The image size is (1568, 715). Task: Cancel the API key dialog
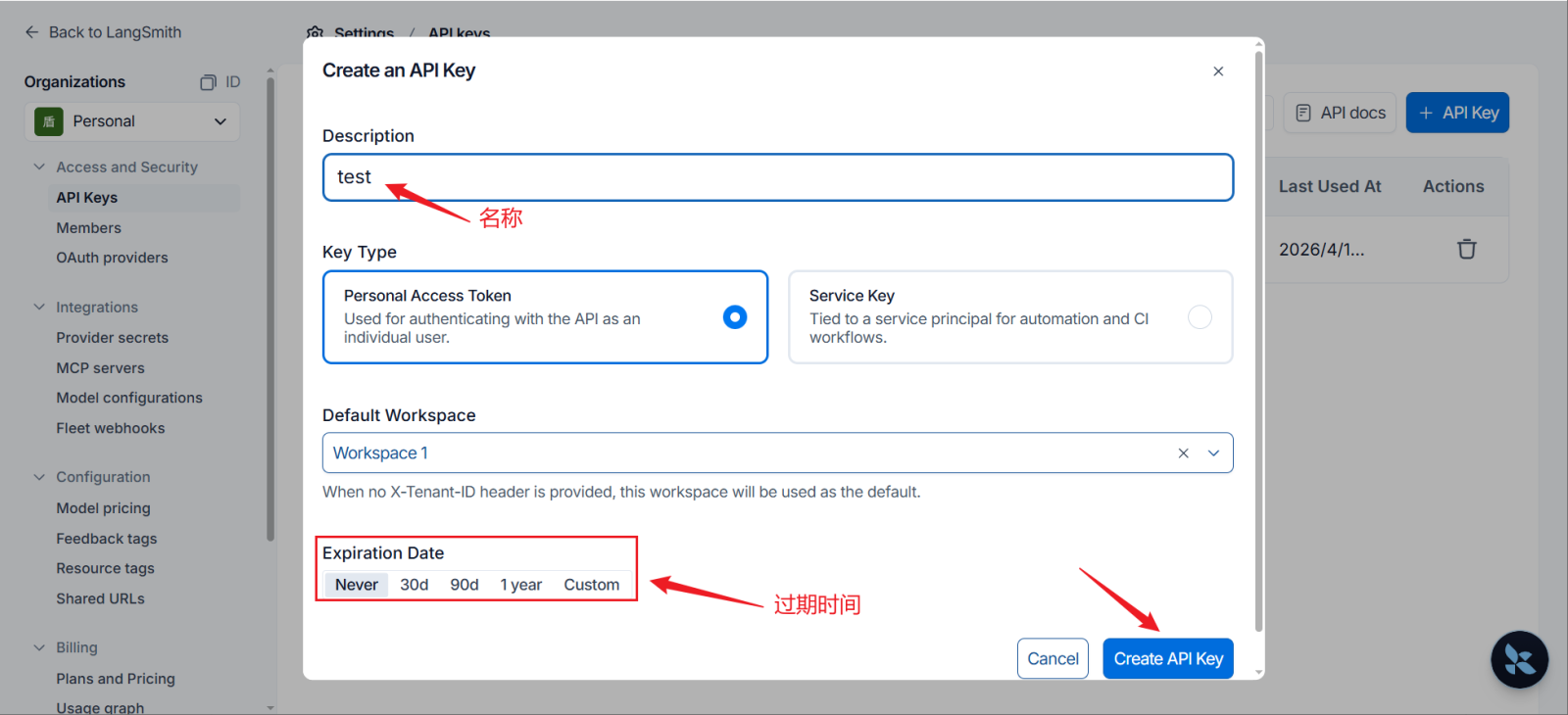pos(1053,659)
